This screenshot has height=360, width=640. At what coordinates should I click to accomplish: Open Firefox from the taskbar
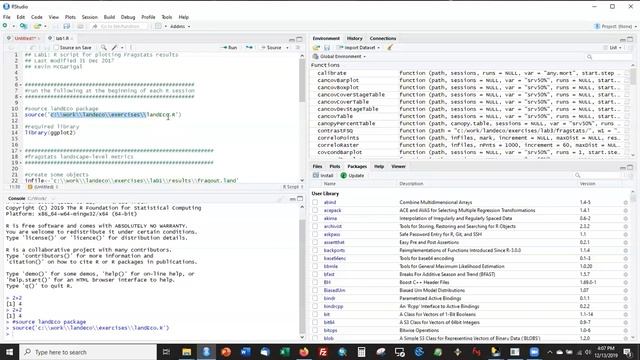(304, 352)
